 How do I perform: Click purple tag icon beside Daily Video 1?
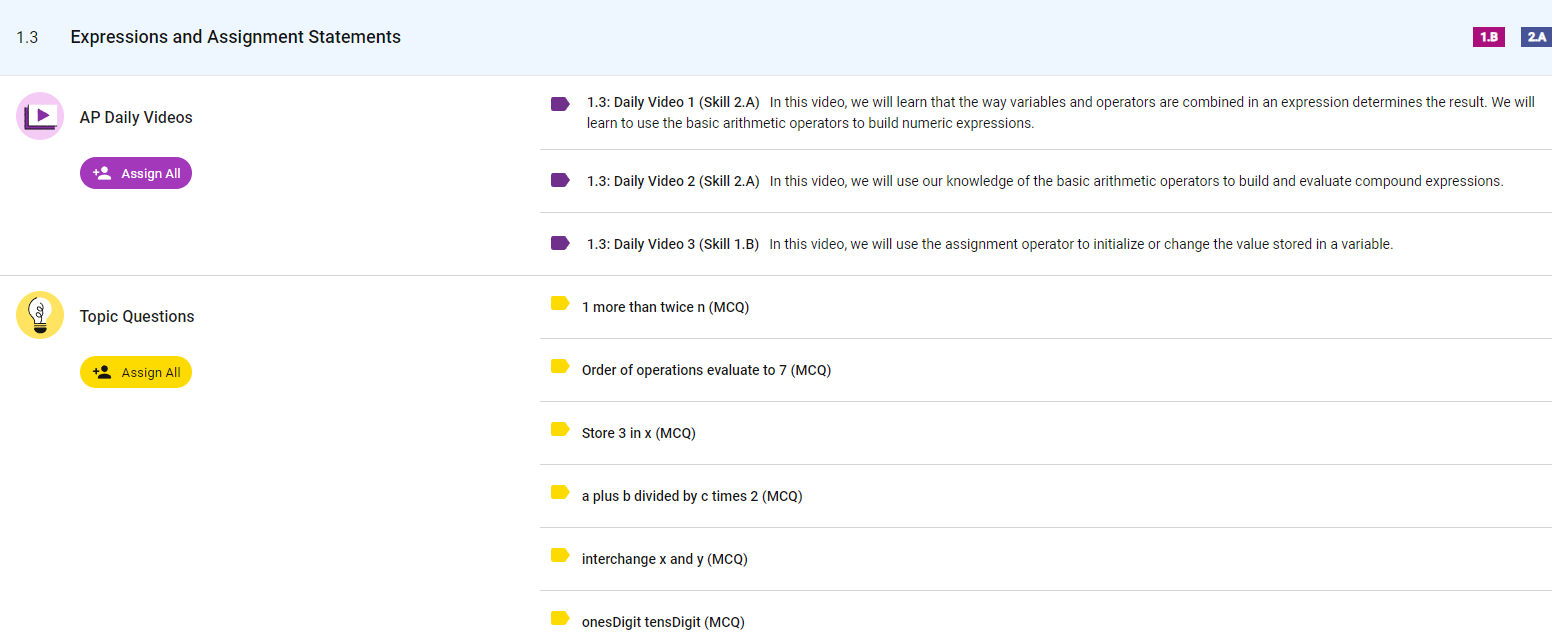point(560,103)
